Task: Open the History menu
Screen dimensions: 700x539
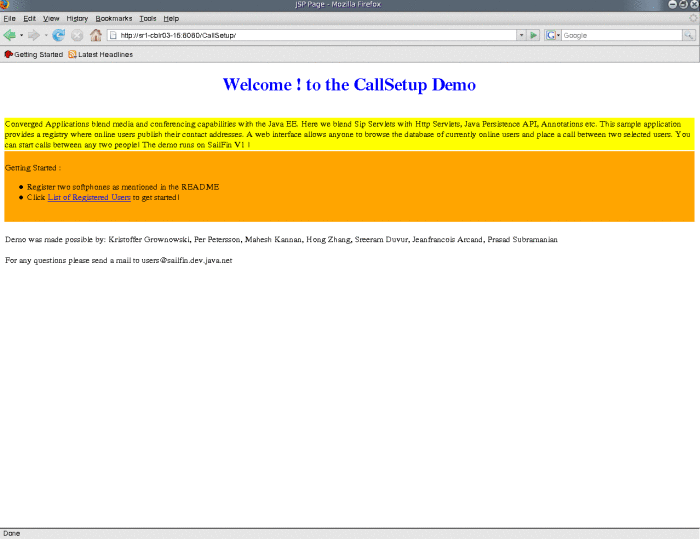Action: (77, 18)
